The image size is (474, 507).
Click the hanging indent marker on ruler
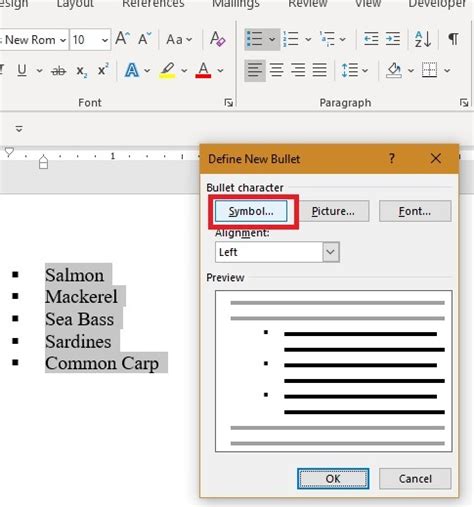click(x=43, y=159)
